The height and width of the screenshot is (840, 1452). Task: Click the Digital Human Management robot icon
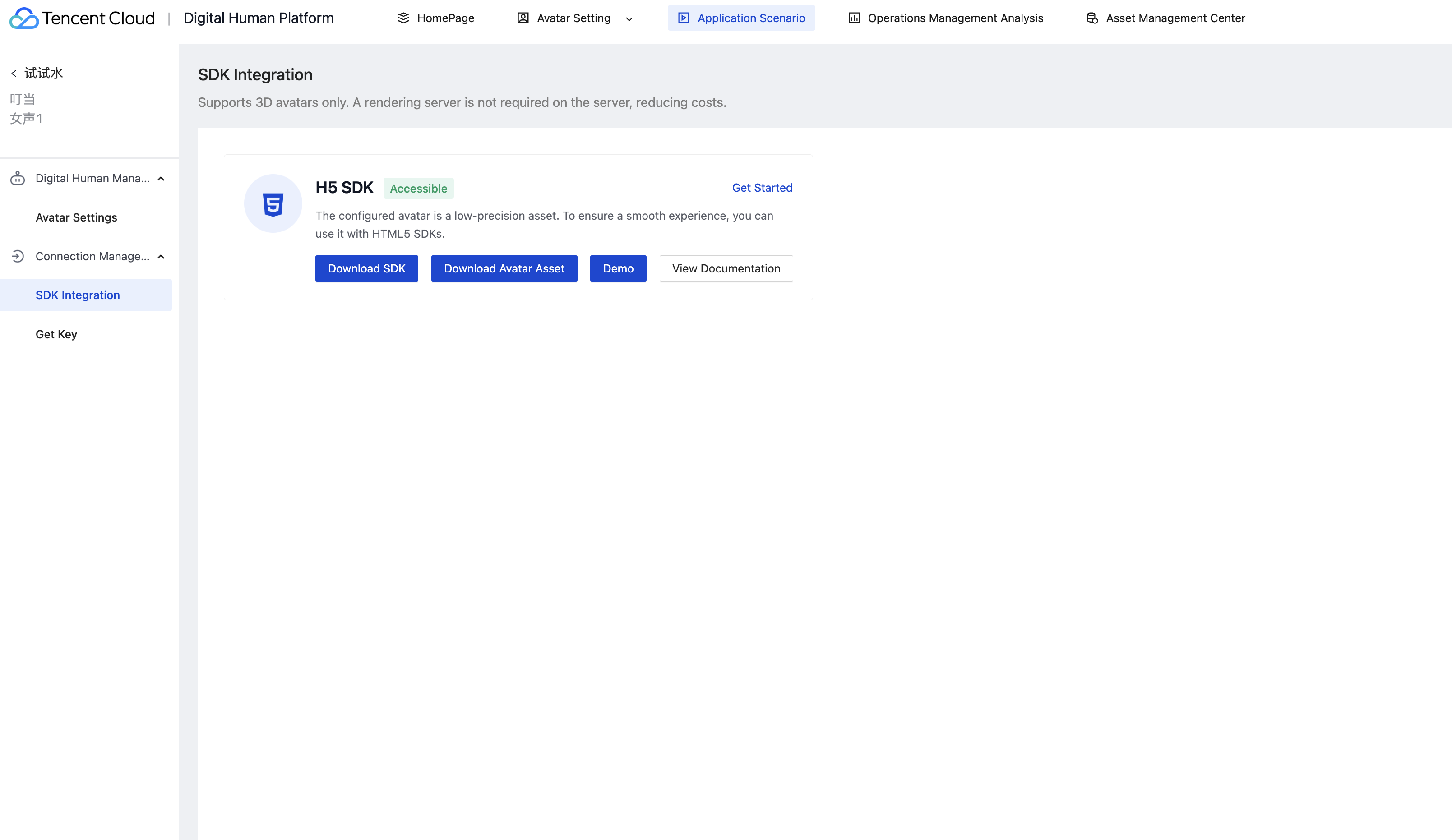17,178
